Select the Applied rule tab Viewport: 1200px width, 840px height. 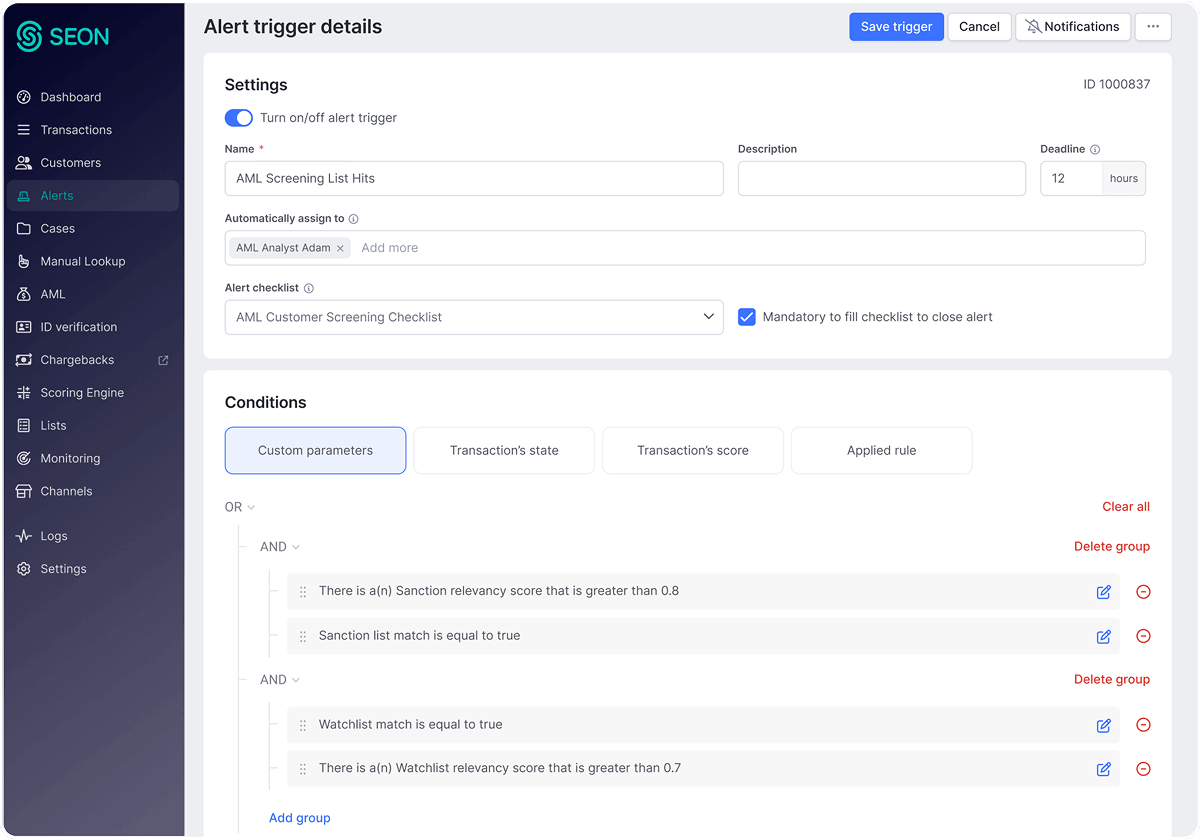coord(881,450)
